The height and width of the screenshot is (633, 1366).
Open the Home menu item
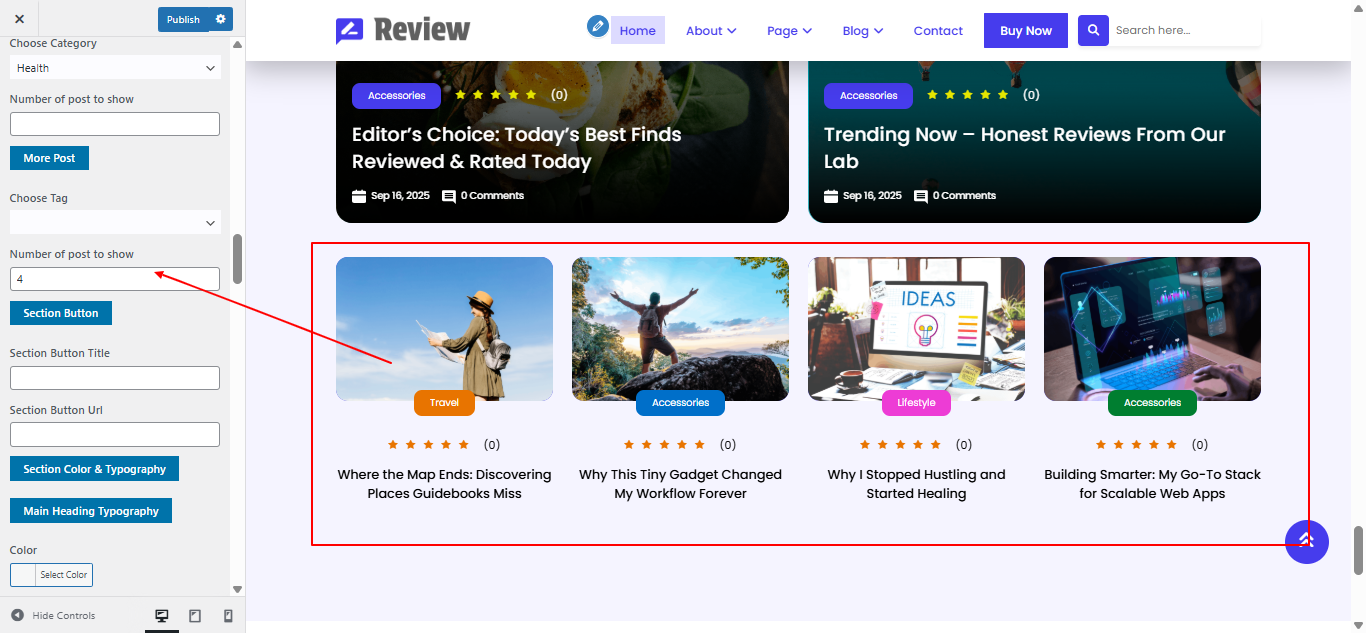click(x=638, y=31)
